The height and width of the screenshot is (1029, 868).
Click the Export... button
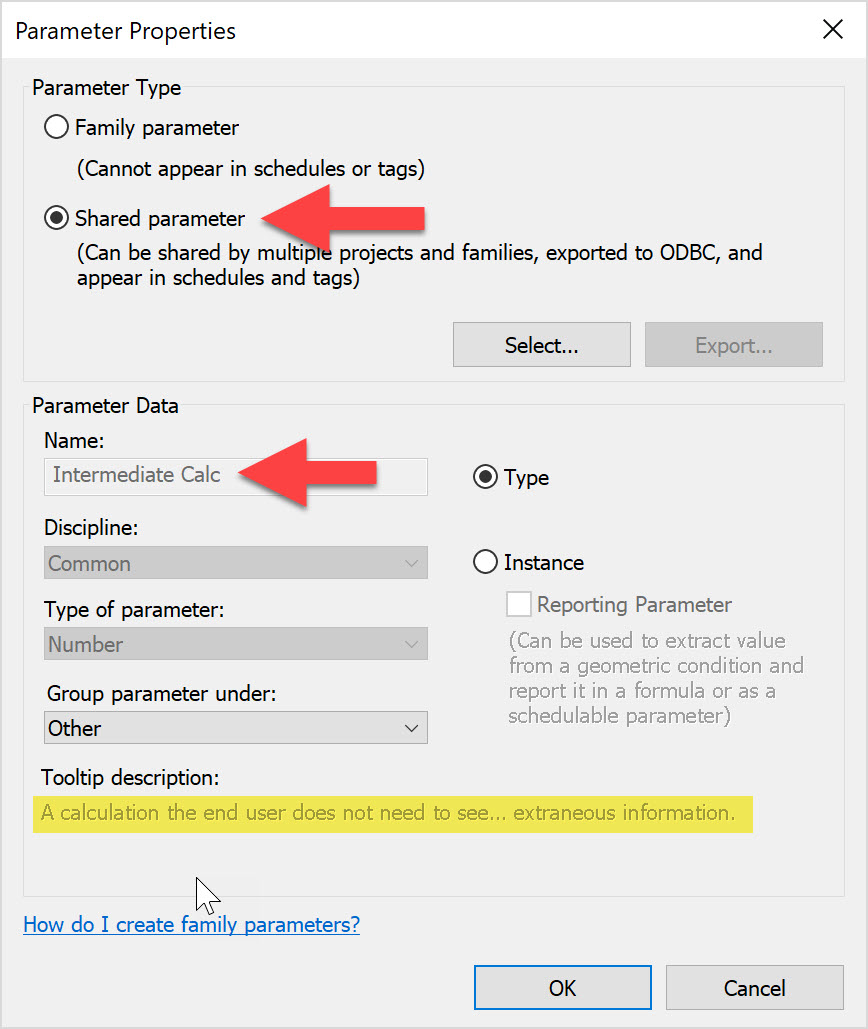(733, 344)
